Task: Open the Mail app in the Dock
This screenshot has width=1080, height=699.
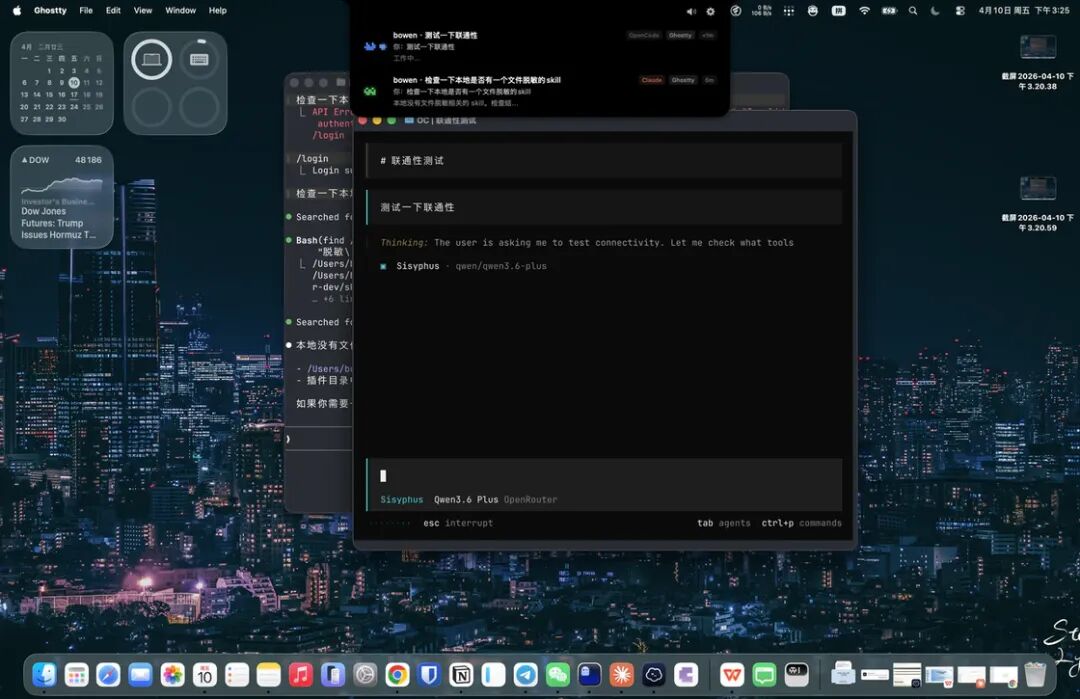Action: tap(141, 675)
